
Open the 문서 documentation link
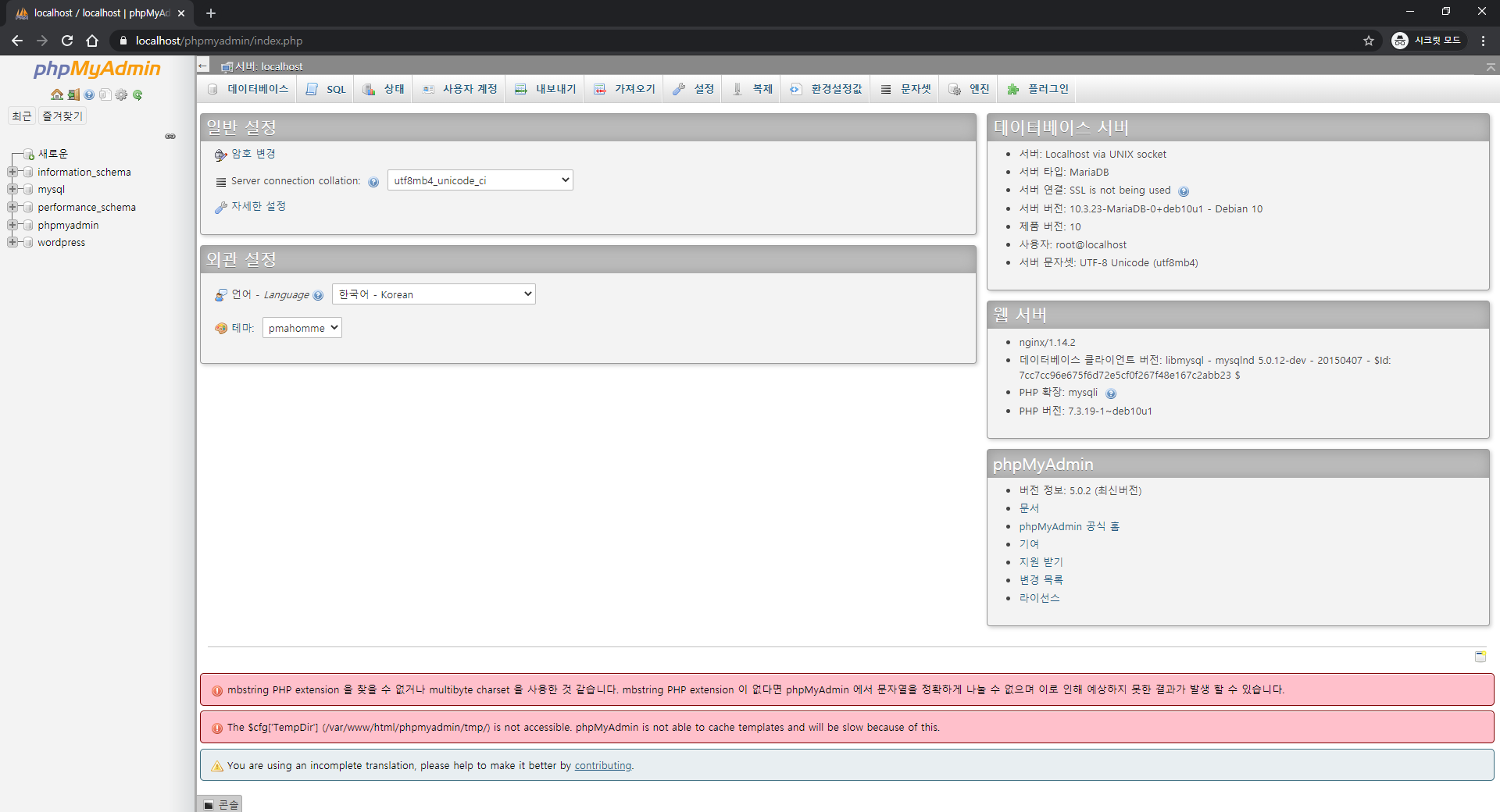tap(1029, 508)
